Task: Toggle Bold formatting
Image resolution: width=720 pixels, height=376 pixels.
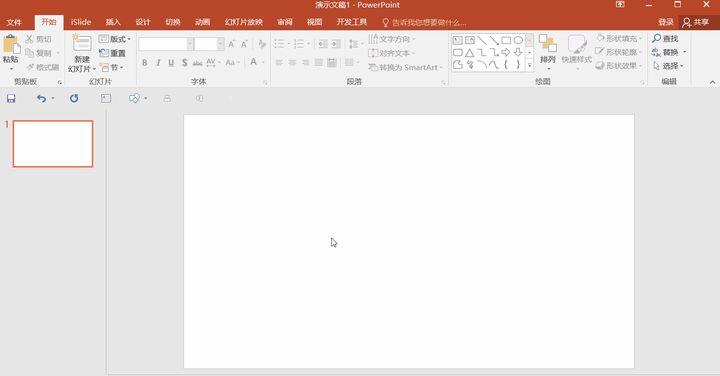Action: (145, 62)
